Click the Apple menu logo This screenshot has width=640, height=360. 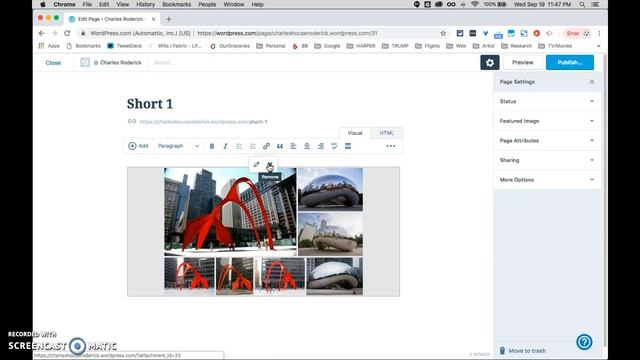pos(42,4)
